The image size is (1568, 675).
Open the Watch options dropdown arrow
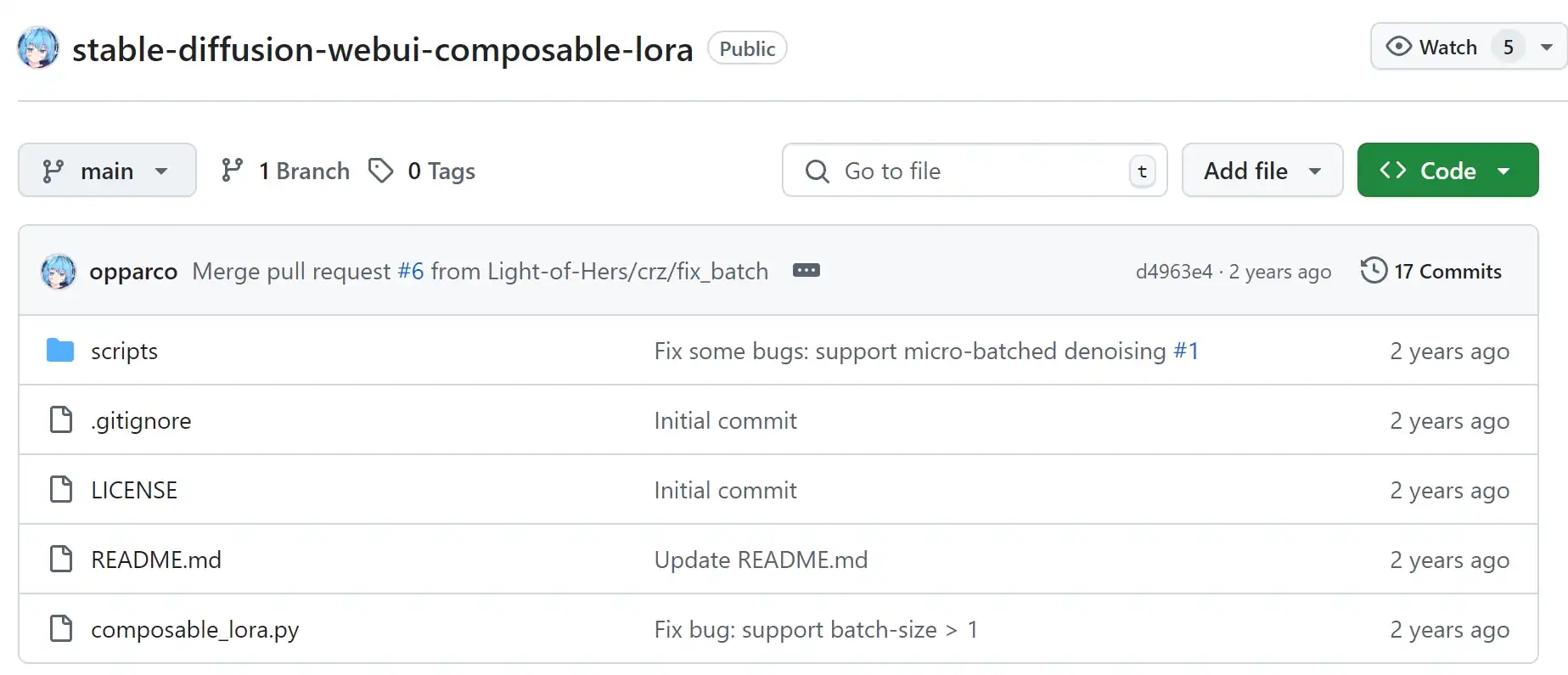pyautogui.click(x=1548, y=47)
